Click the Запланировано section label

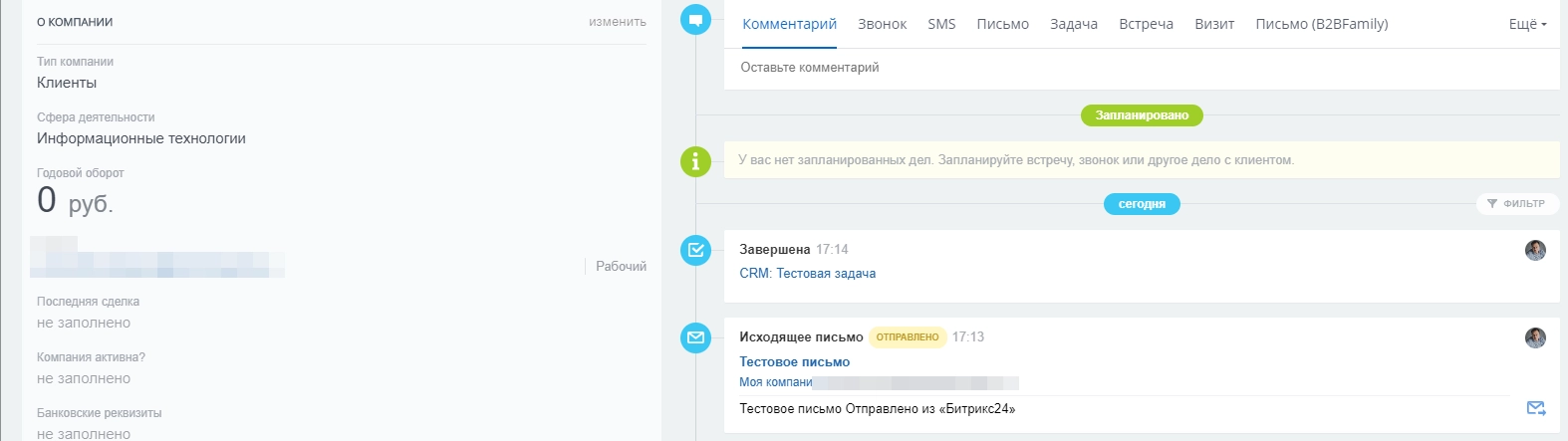(1142, 115)
